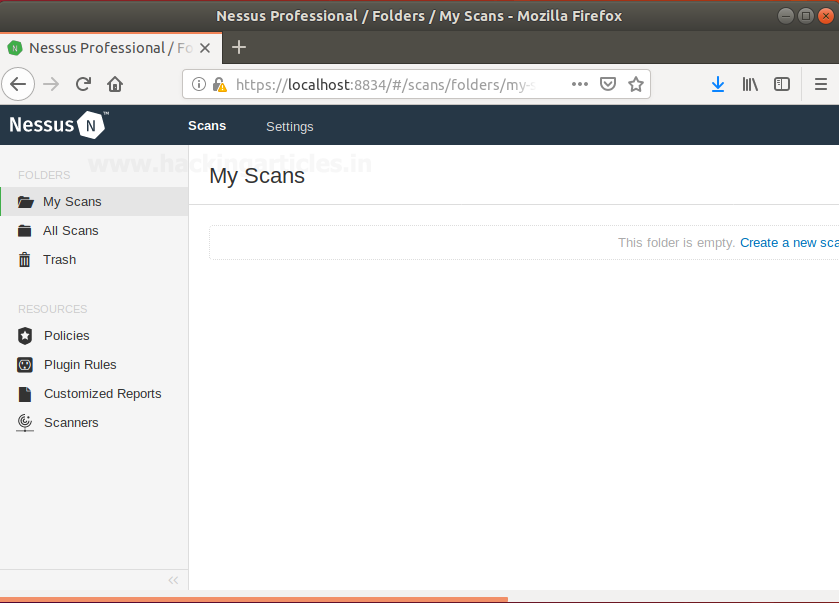Open the Policies label
This screenshot has width=839, height=603.
67,335
